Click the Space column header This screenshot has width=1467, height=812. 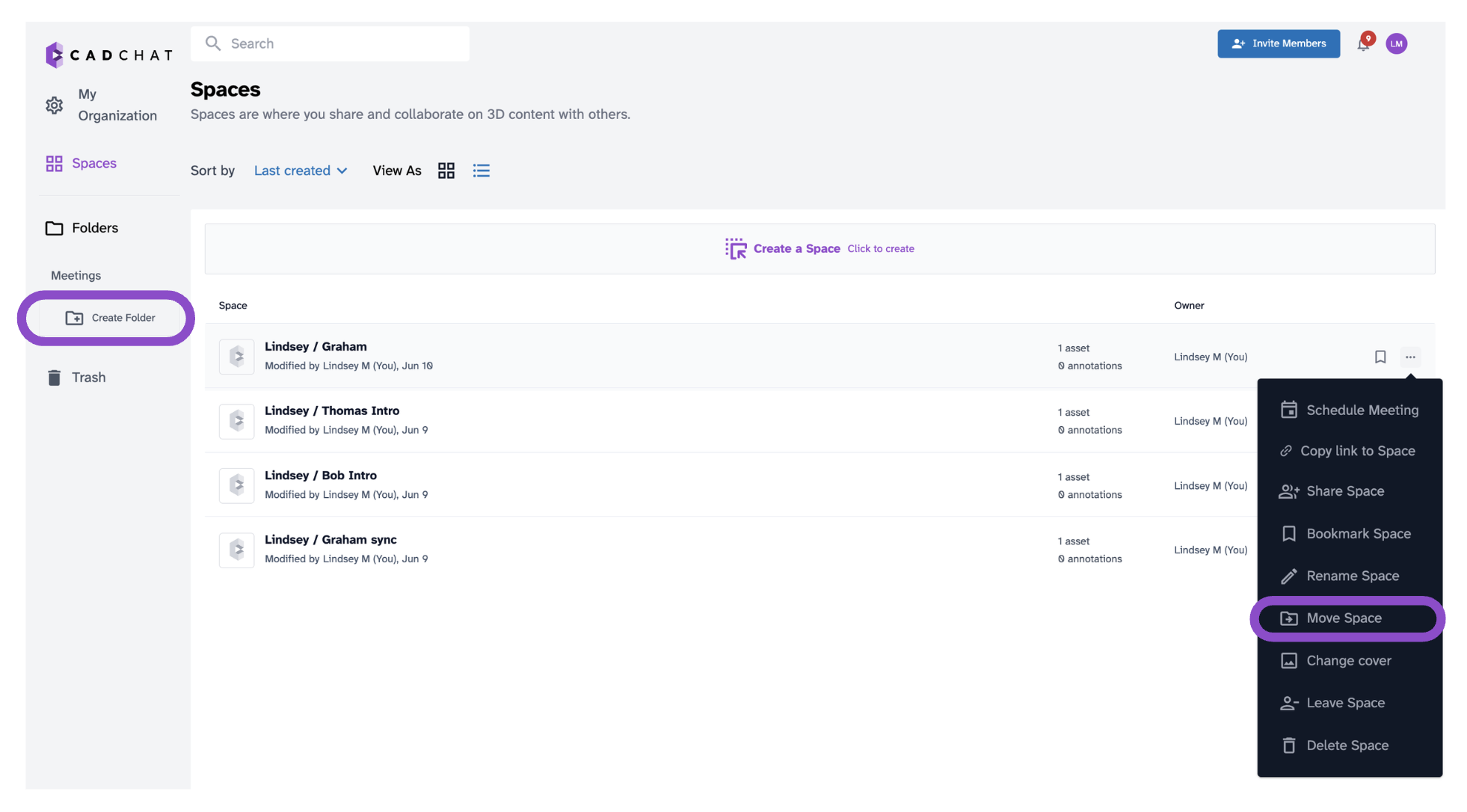coord(233,305)
